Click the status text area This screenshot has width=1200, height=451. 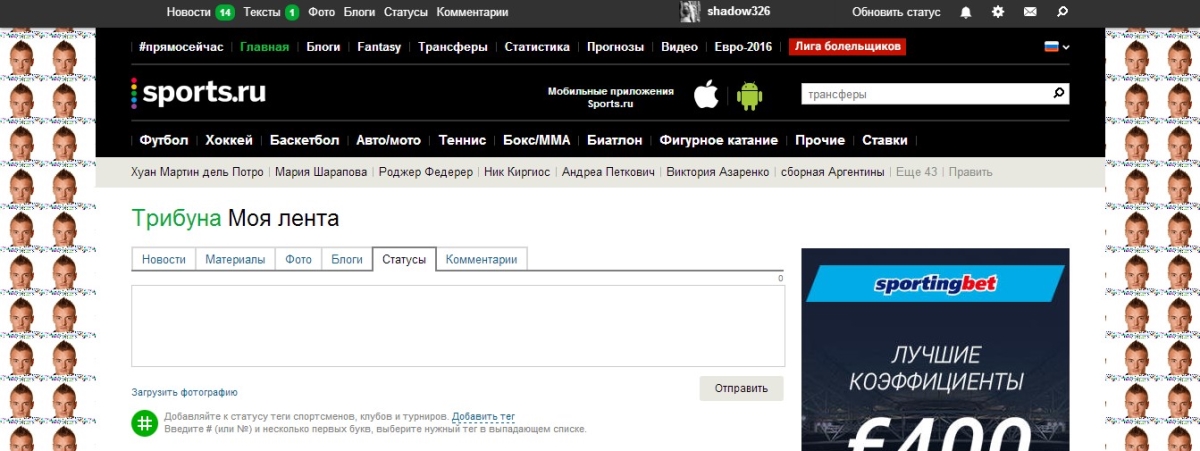[458, 326]
